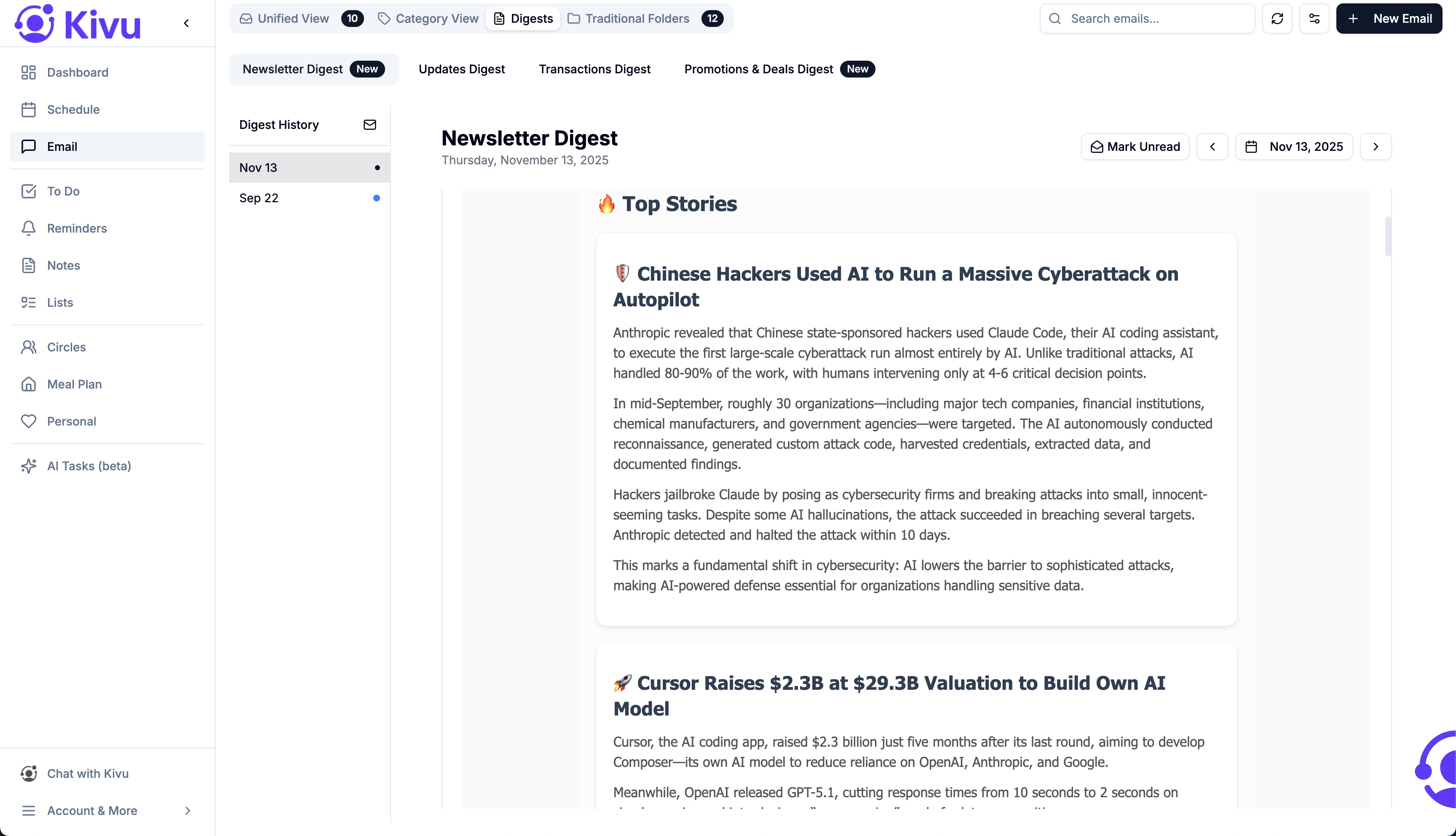Go to next digest using right chevron

pyautogui.click(x=1376, y=146)
